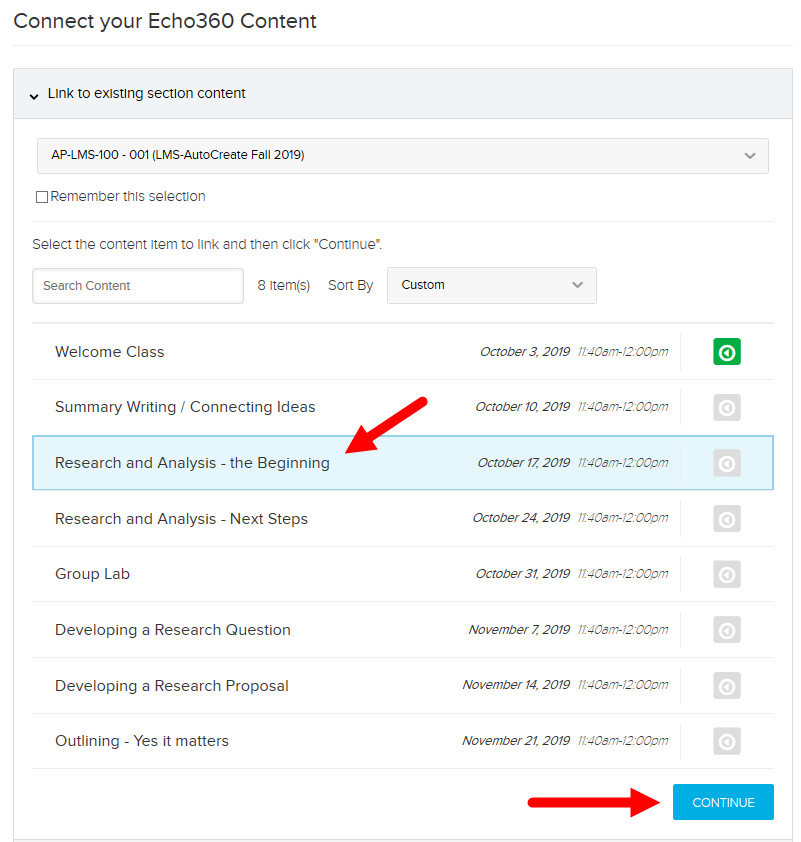Click the October 10, 2019 date

pyautogui.click(x=522, y=407)
